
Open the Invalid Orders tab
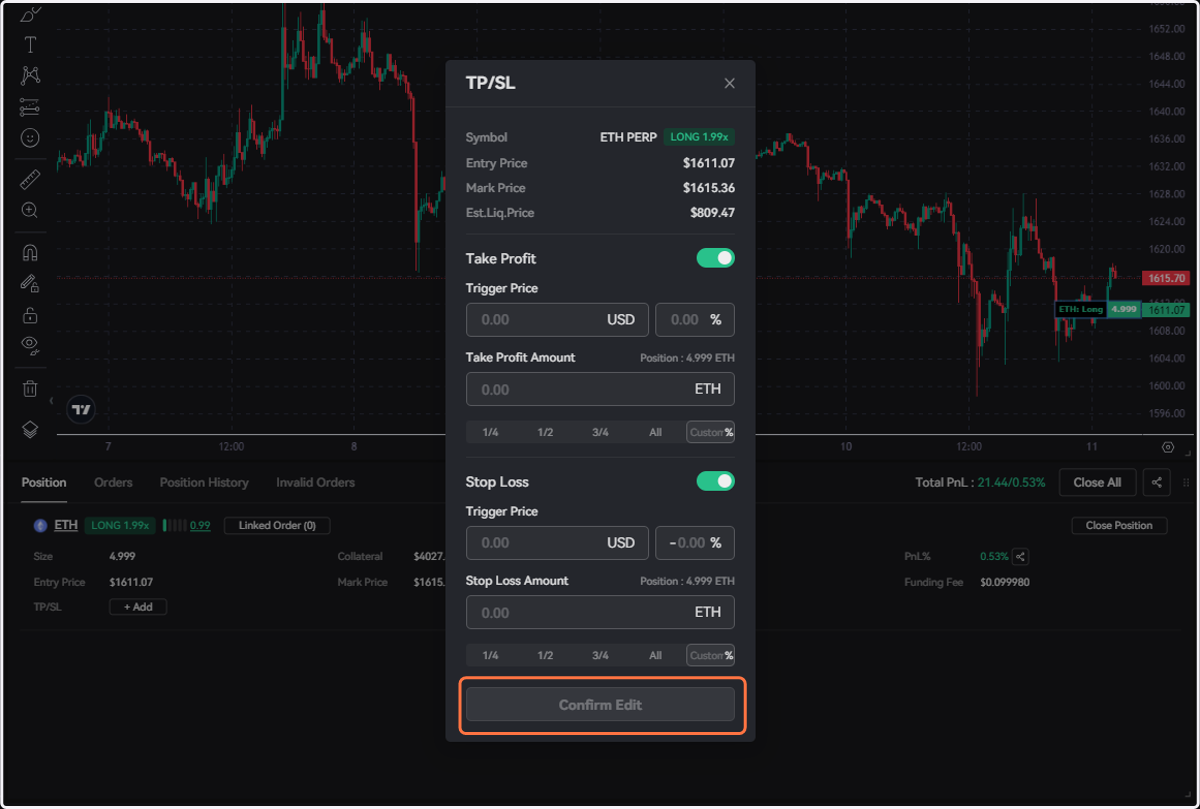tap(315, 482)
